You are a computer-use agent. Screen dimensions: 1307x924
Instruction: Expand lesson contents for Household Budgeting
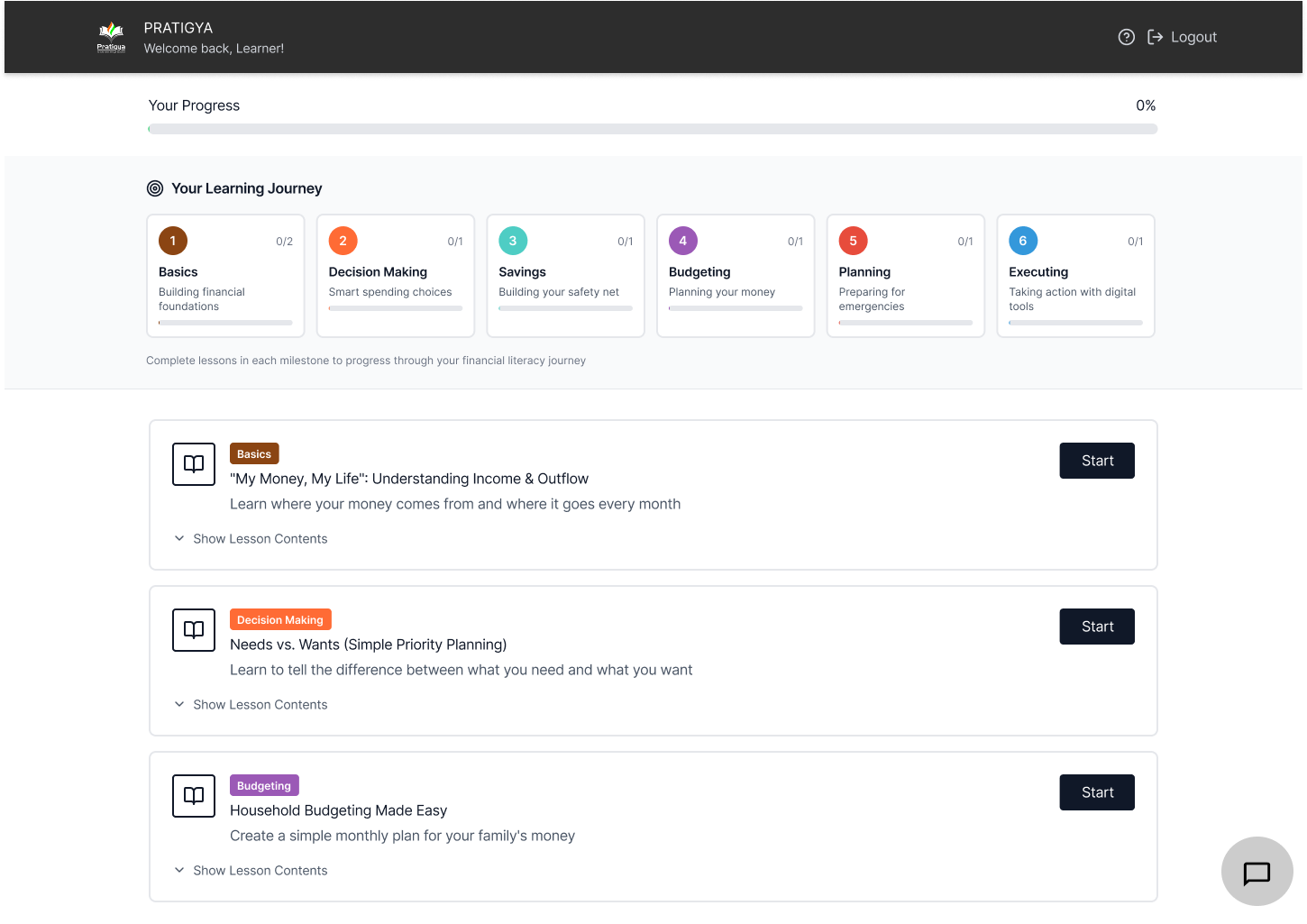251,871
